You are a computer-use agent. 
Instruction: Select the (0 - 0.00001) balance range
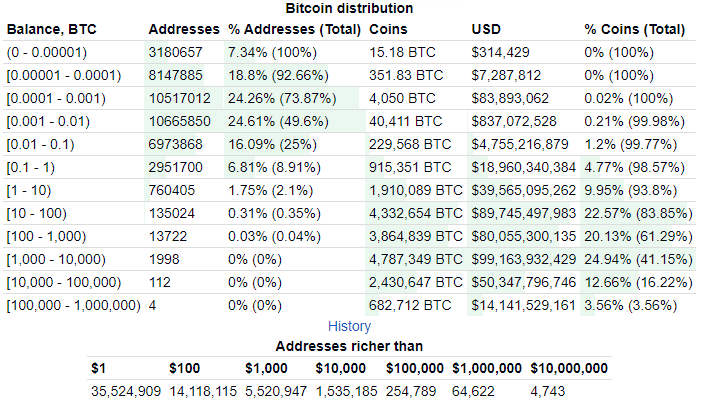click(48, 51)
